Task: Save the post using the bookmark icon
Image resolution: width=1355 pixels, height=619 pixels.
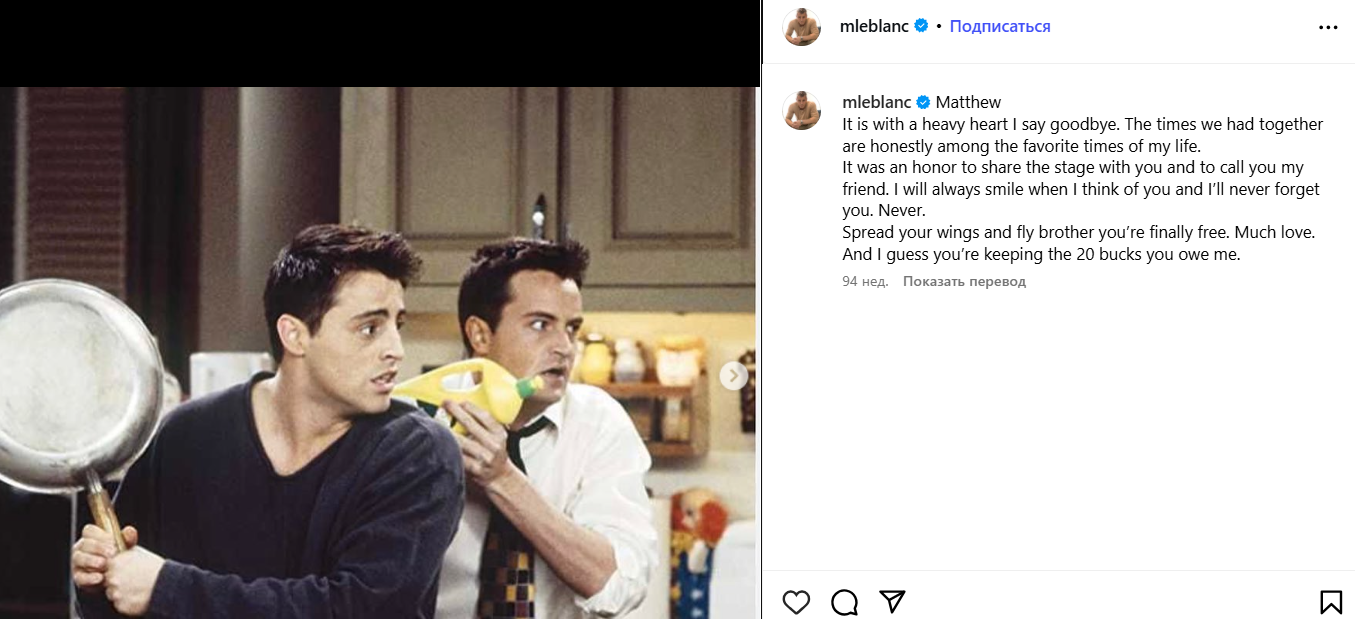Action: [x=1330, y=602]
